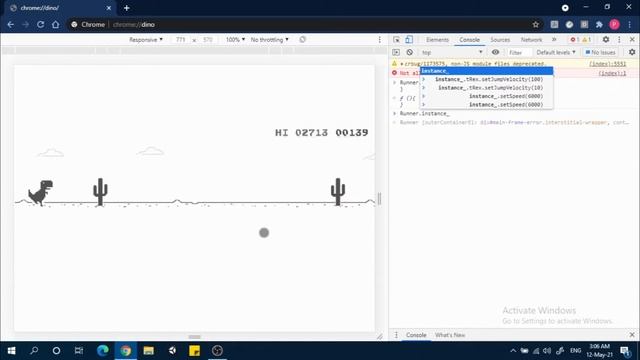The height and width of the screenshot is (360, 640).
Task: Close the bottom drawer panel
Action: click(x=632, y=335)
